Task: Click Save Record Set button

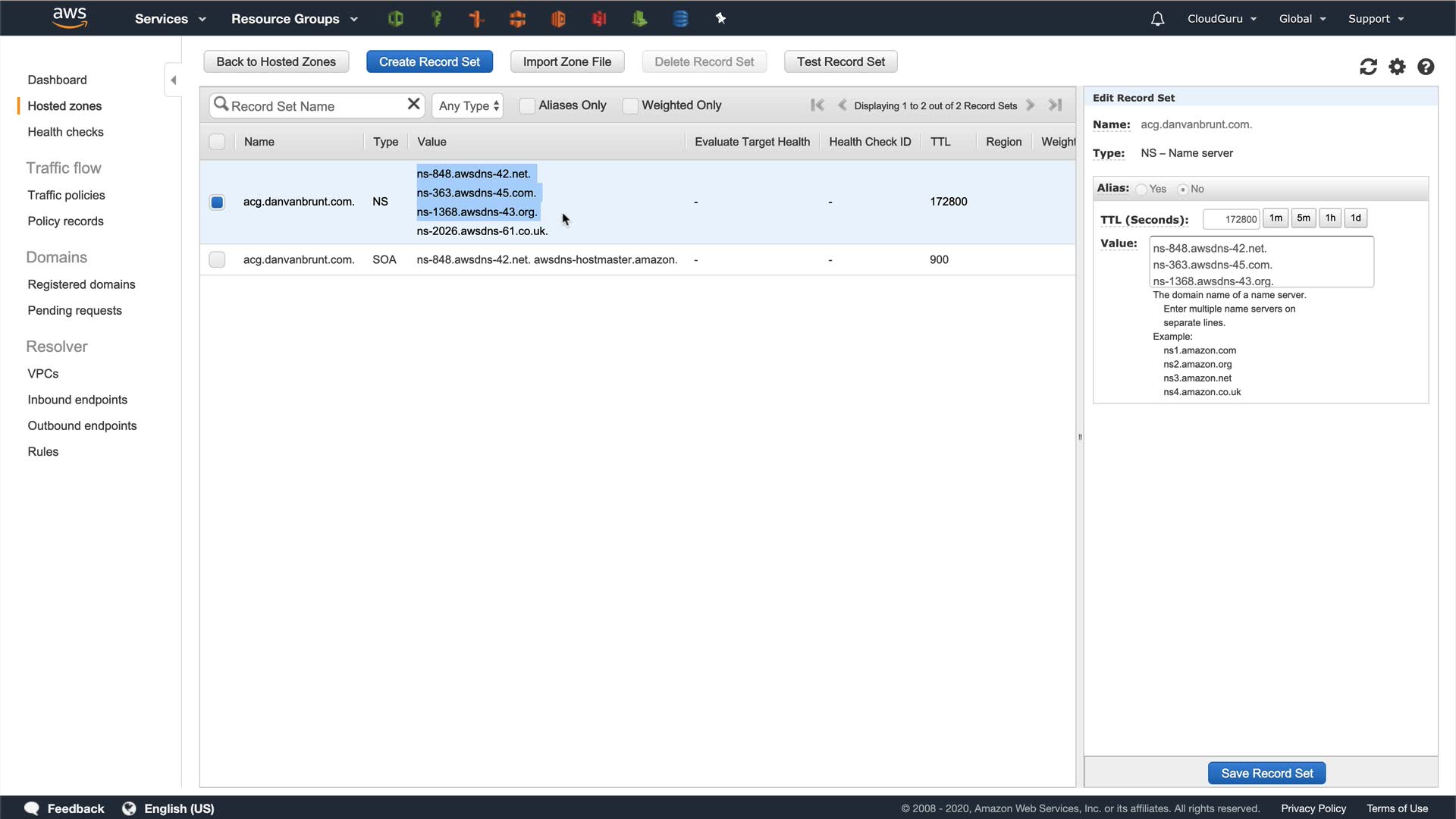Action: (1266, 773)
